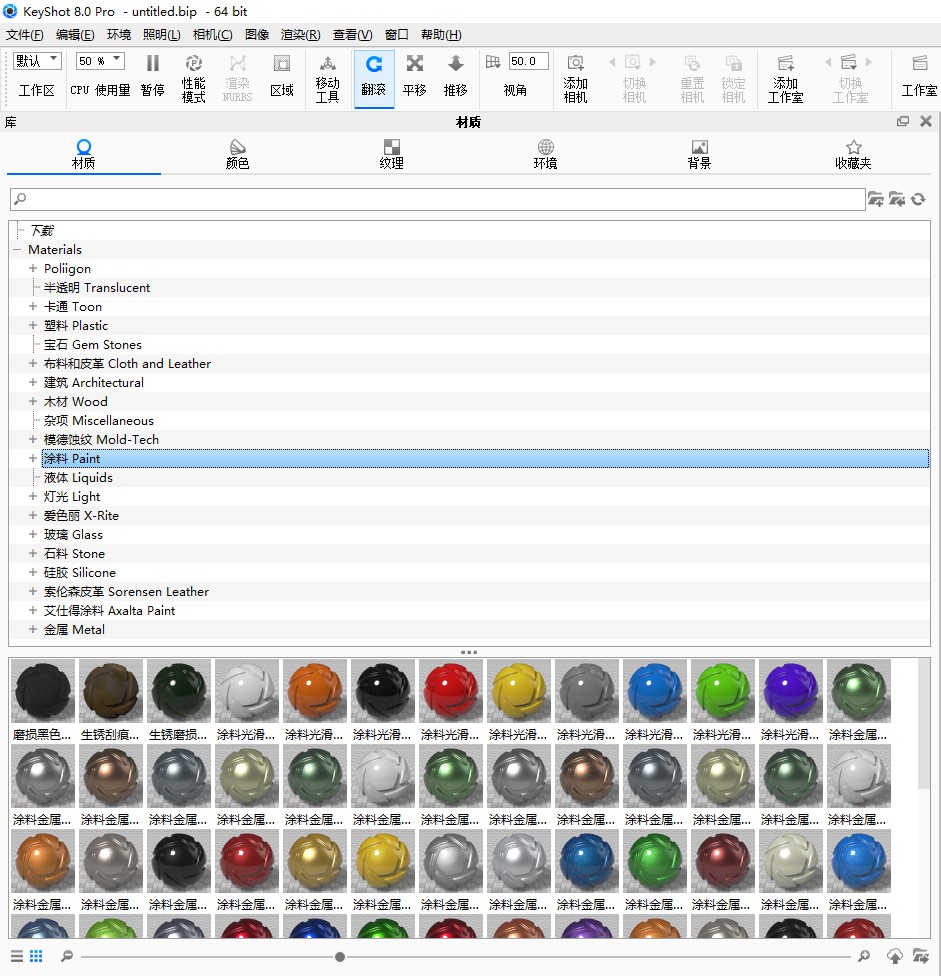This screenshot has width=941, height=976.
Task: Expand the 塑料 Plastic material folder
Action: click(x=33, y=326)
